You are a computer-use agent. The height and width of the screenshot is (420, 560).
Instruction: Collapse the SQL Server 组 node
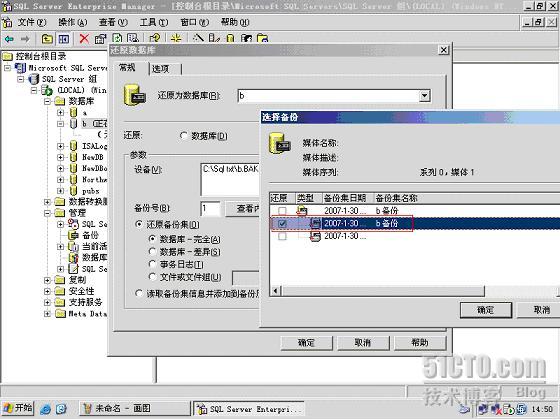coord(21,79)
